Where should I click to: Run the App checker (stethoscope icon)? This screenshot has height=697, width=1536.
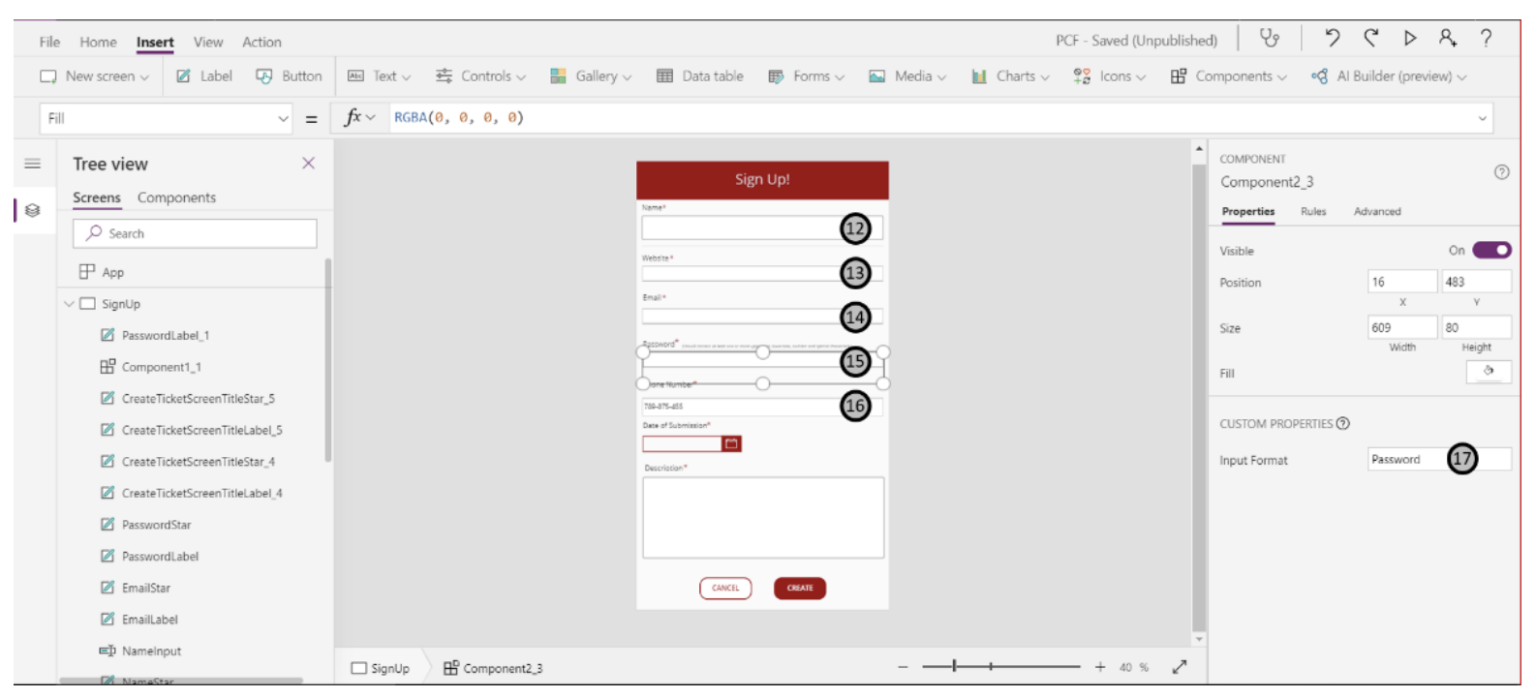[1270, 40]
